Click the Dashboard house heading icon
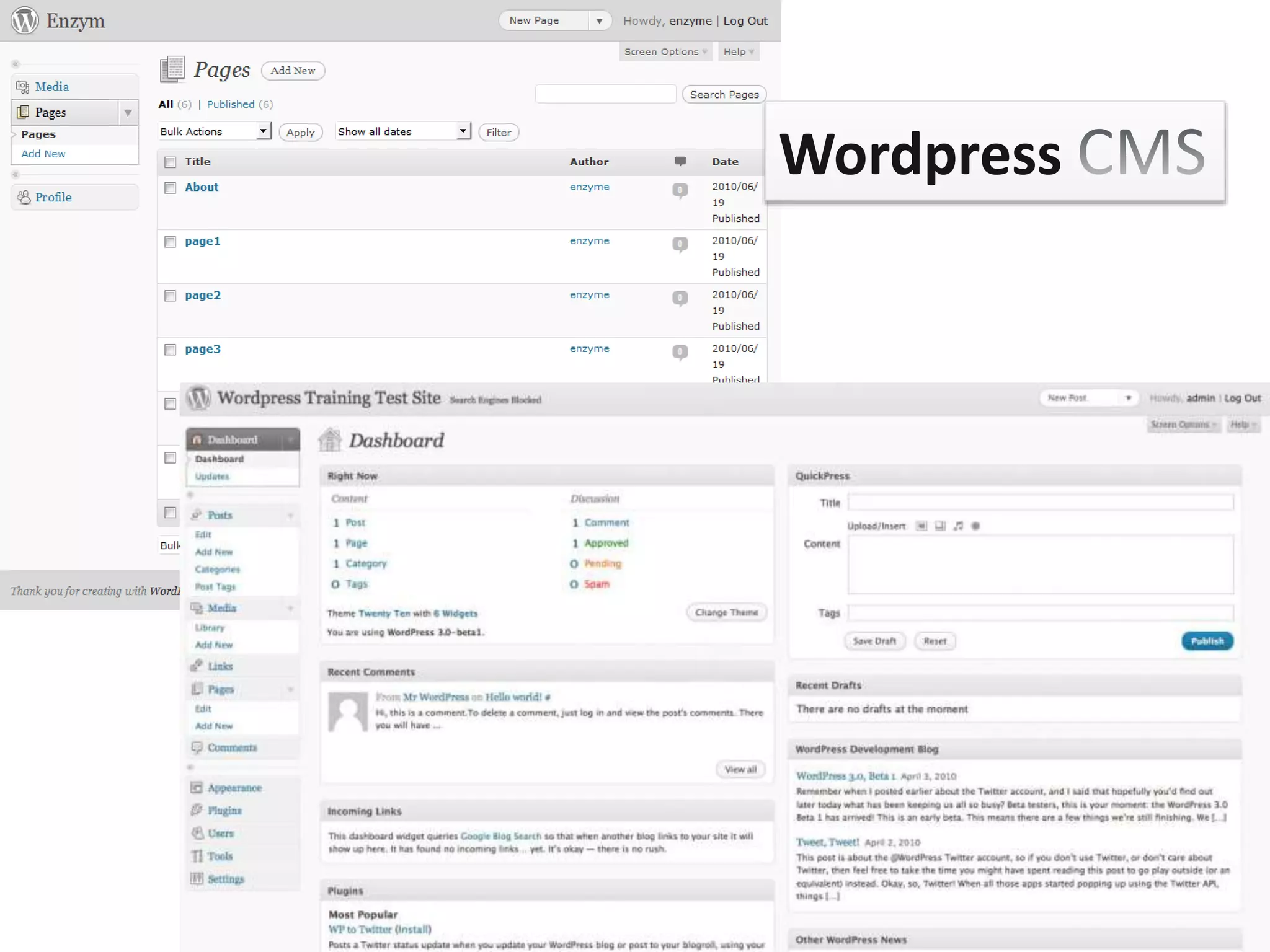Viewport: 1270px width, 952px height. (x=330, y=440)
